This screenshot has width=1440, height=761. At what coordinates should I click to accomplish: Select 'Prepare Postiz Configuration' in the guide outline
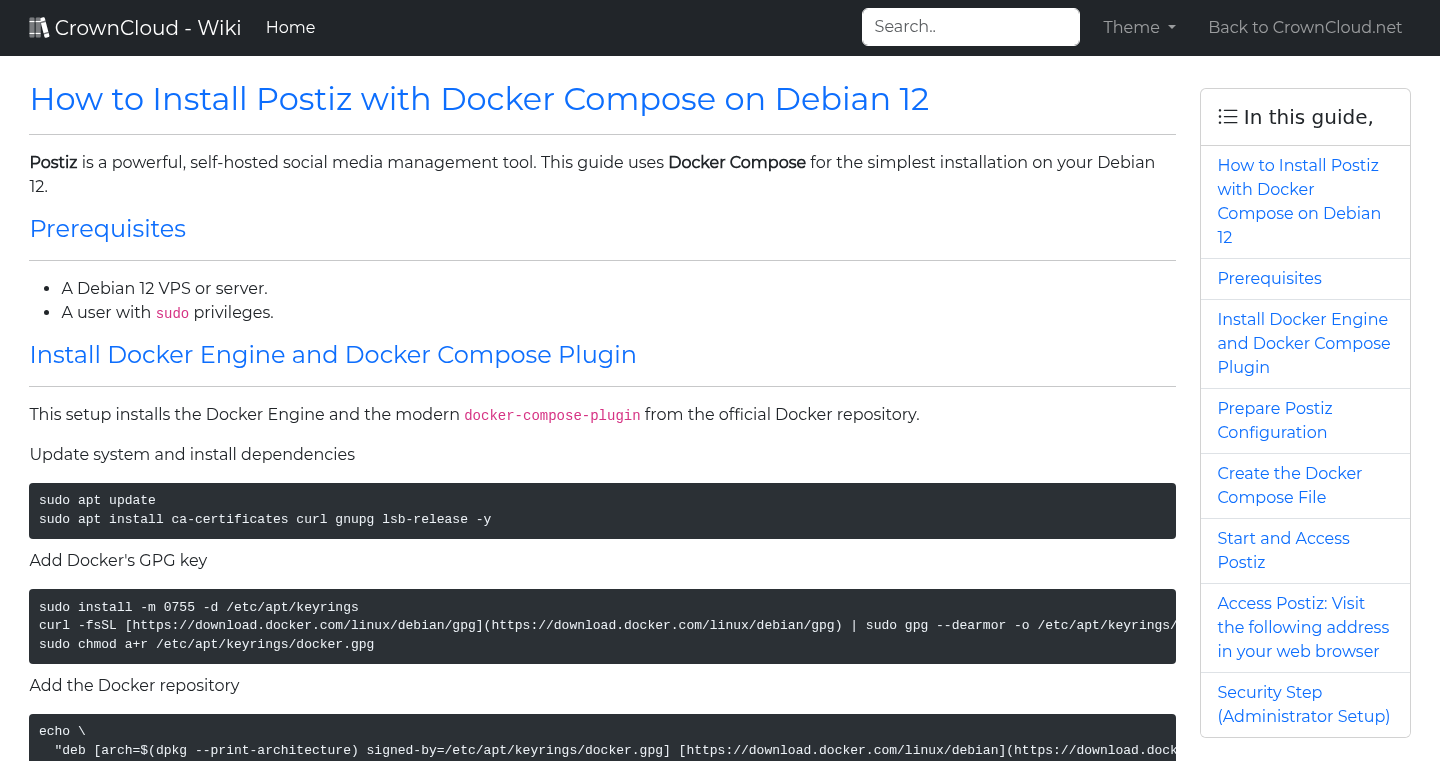coord(1275,420)
